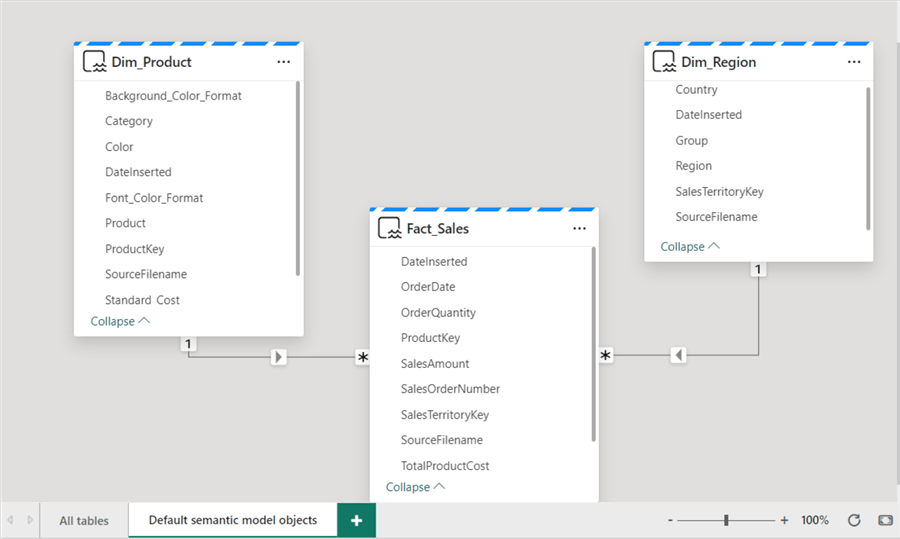Open Dim_Product more options ellipsis

click(x=284, y=62)
